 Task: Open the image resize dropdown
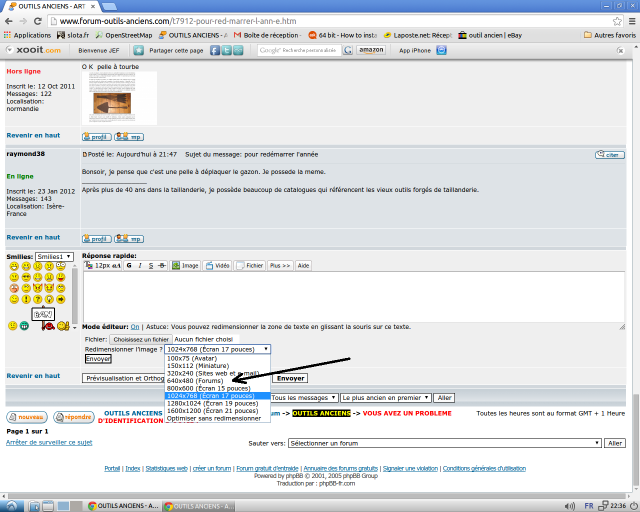(218, 349)
